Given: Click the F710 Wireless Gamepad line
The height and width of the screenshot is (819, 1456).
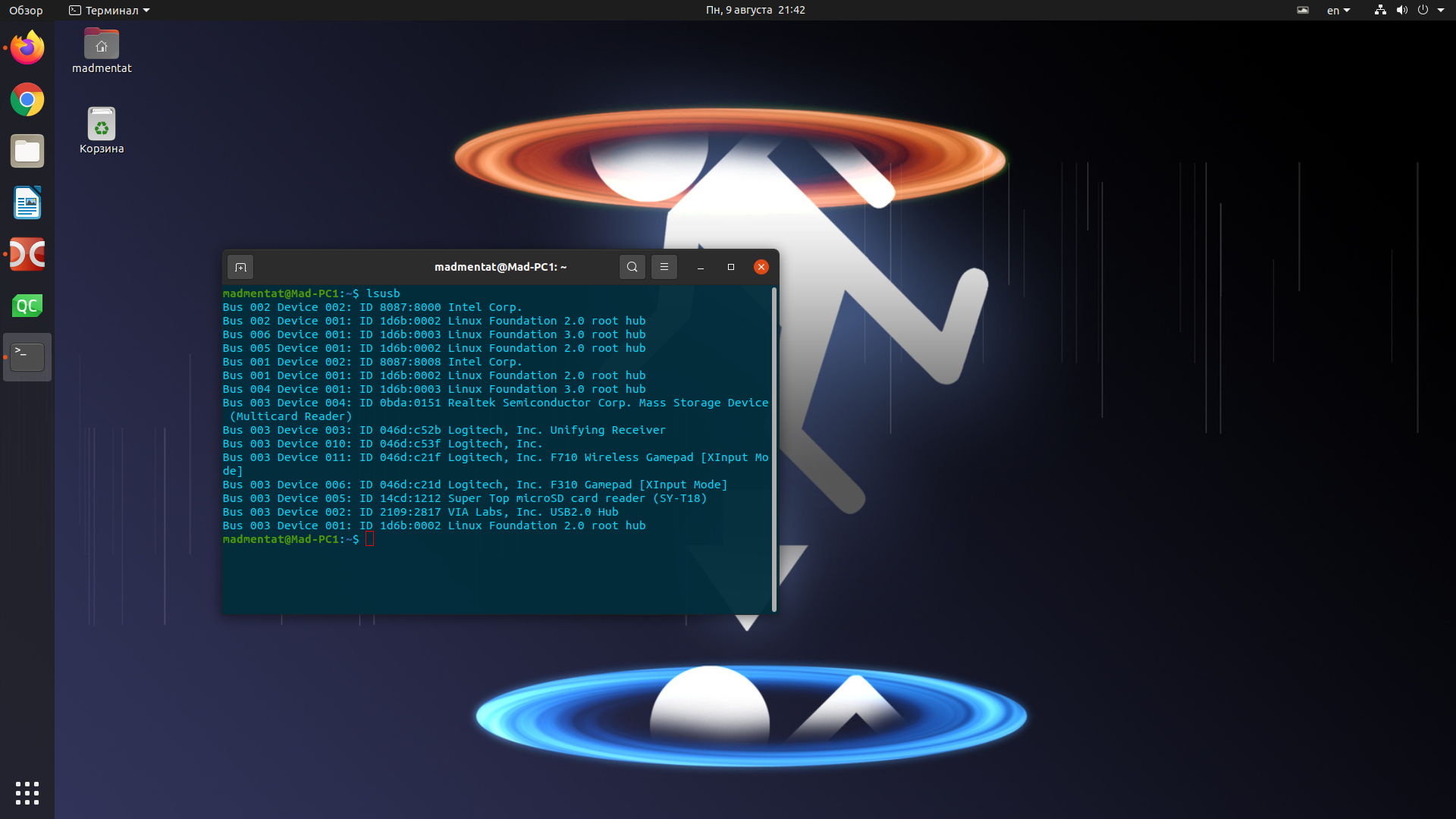Looking at the screenshot, I should [x=496, y=464].
